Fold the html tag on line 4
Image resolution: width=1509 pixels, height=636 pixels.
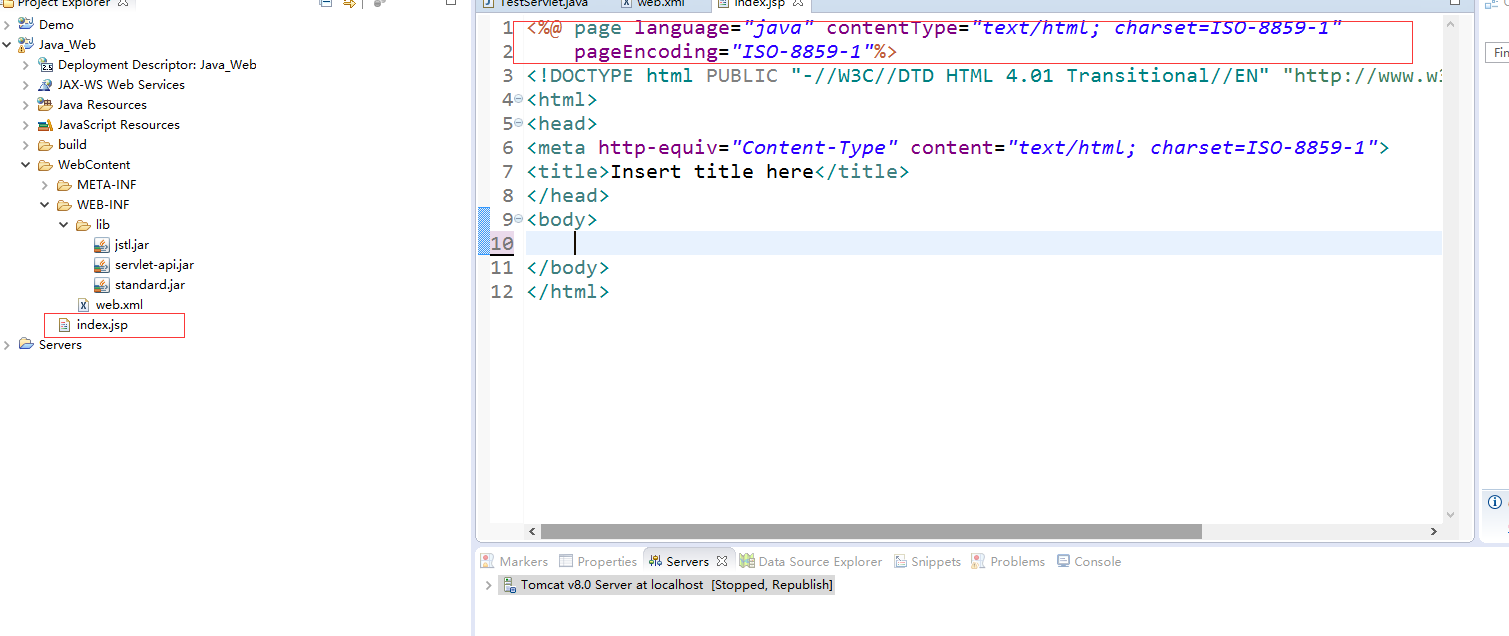518,100
